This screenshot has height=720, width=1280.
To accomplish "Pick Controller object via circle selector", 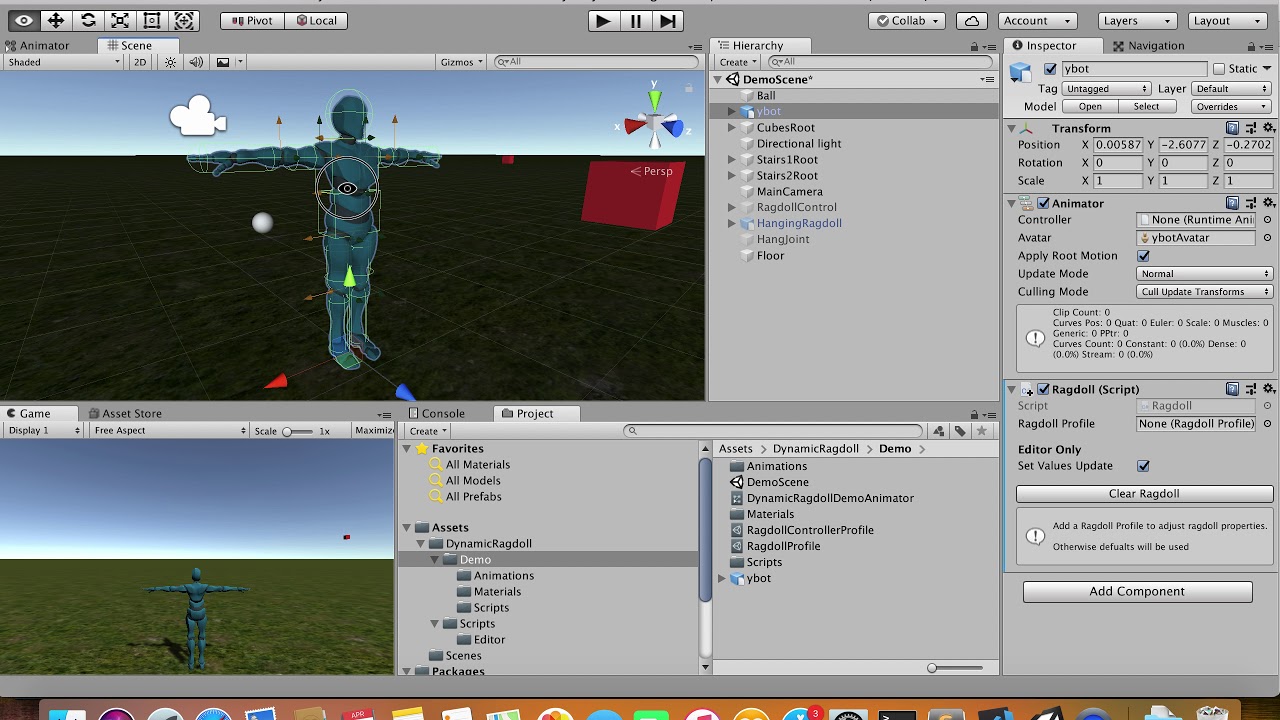I will click(1268, 220).
